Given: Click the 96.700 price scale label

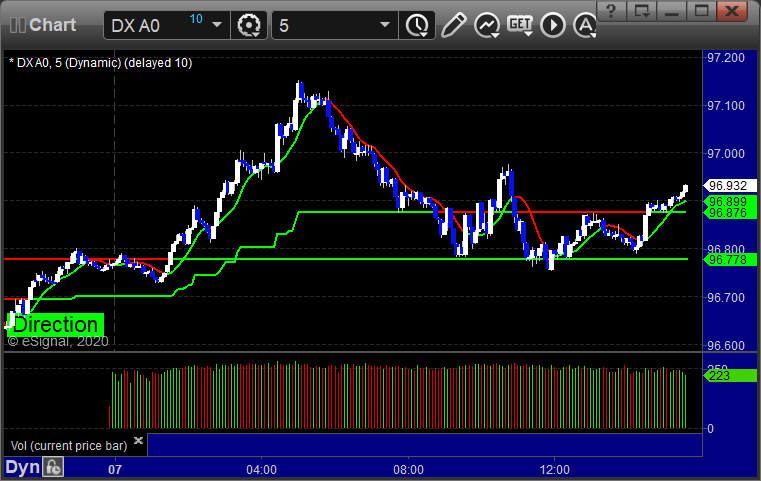Looking at the screenshot, I should tap(726, 298).
